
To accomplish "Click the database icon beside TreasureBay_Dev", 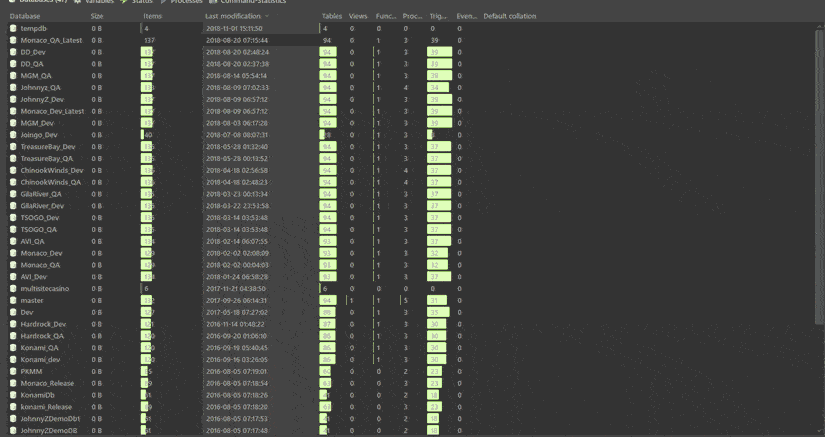I will [x=13, y=147].
